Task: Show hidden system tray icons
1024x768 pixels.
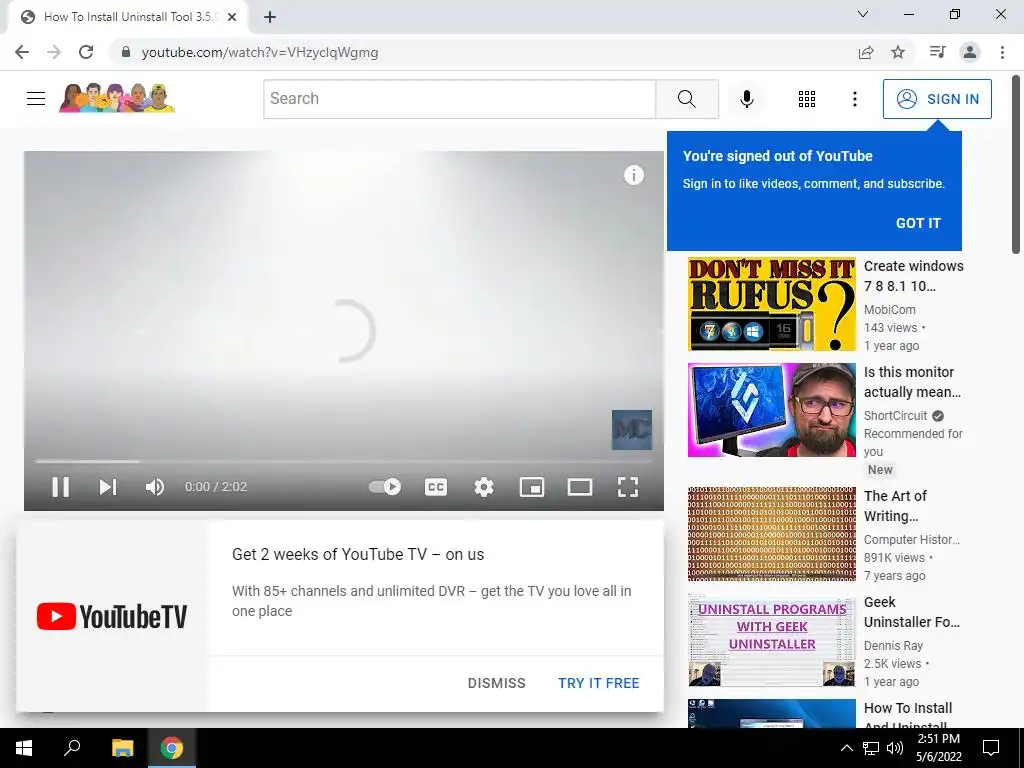Action: 846,748
